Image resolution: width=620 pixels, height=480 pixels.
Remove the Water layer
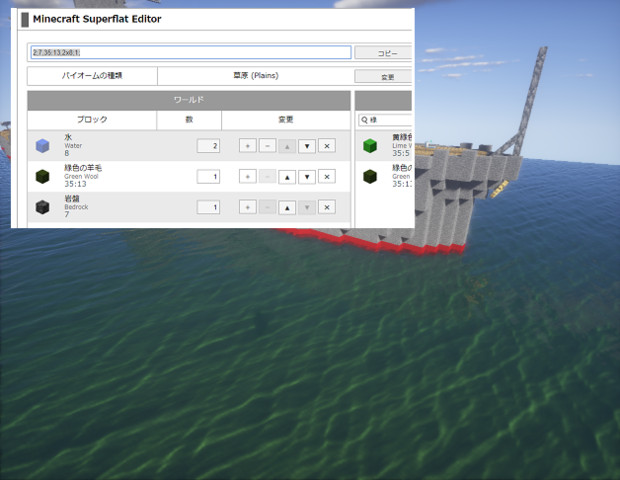(x=327, y=146)
